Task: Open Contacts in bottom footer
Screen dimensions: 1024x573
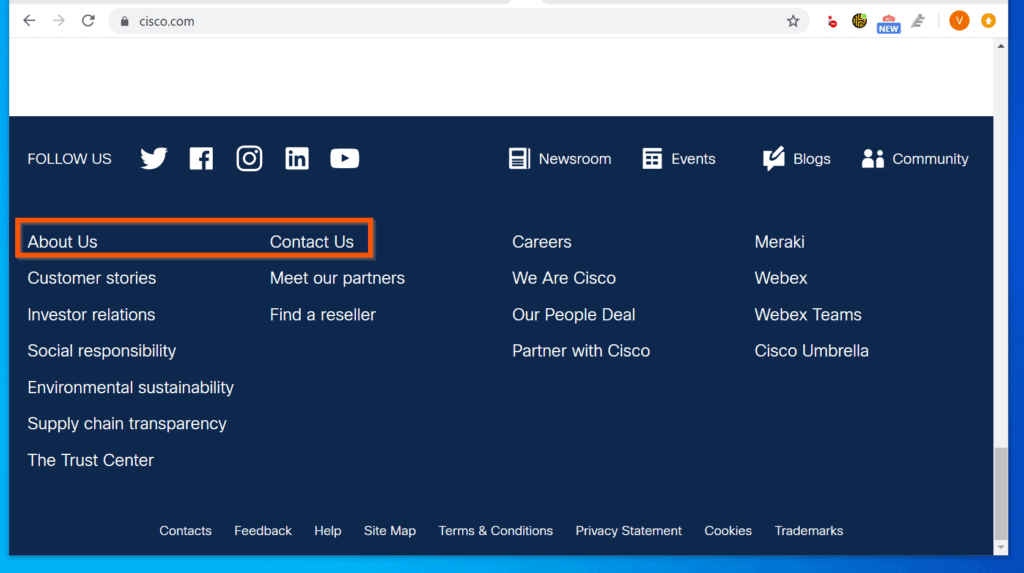Action: pyautogui.click(x=185, y=531)
